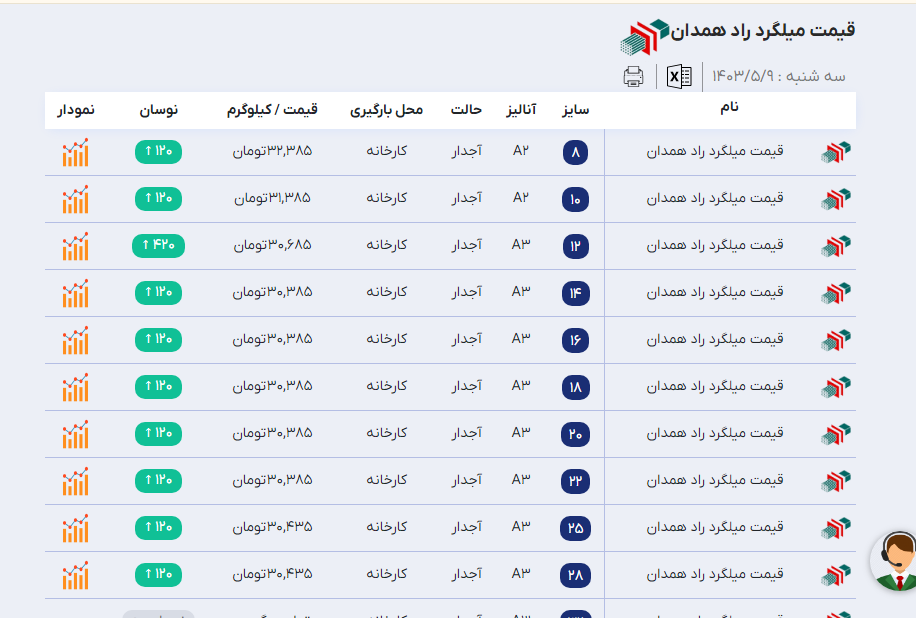This screenshot has width=916, height=618.
Task: Click the سایز column header
Action: click(x=576, y=109)
